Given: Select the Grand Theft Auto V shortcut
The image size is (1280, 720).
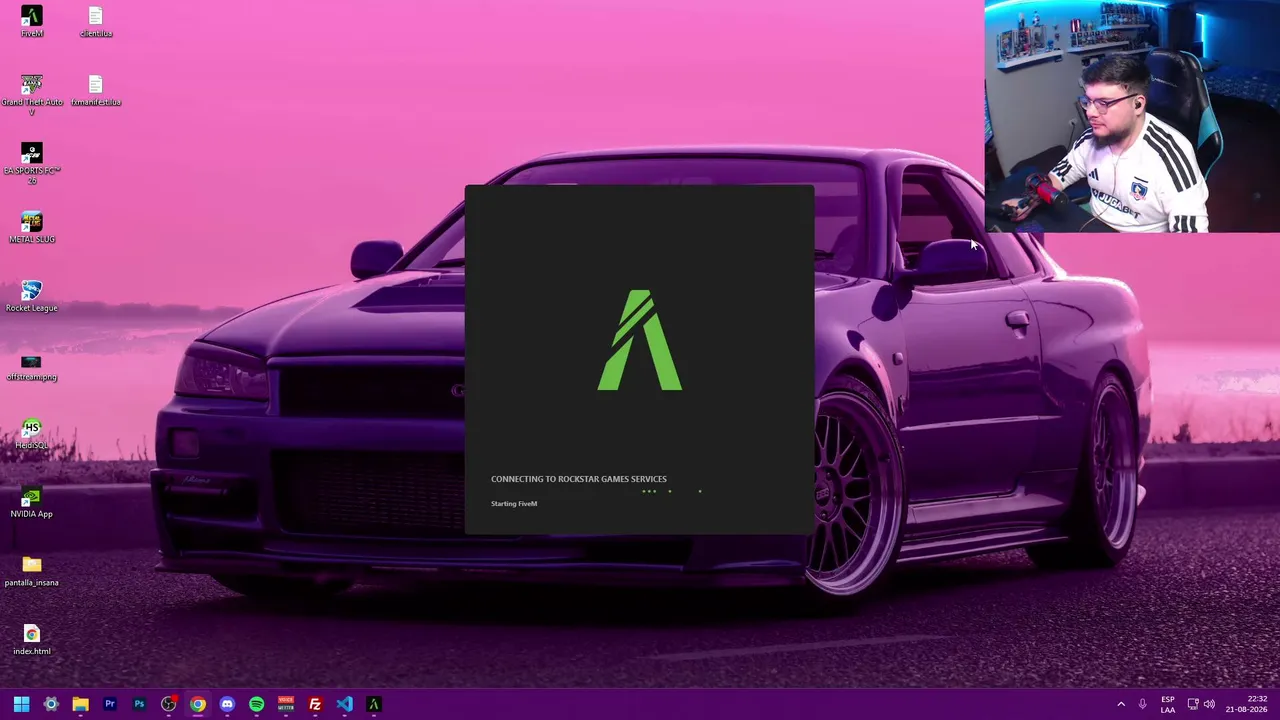Looking at the screenshot, I should click(32, 95).
